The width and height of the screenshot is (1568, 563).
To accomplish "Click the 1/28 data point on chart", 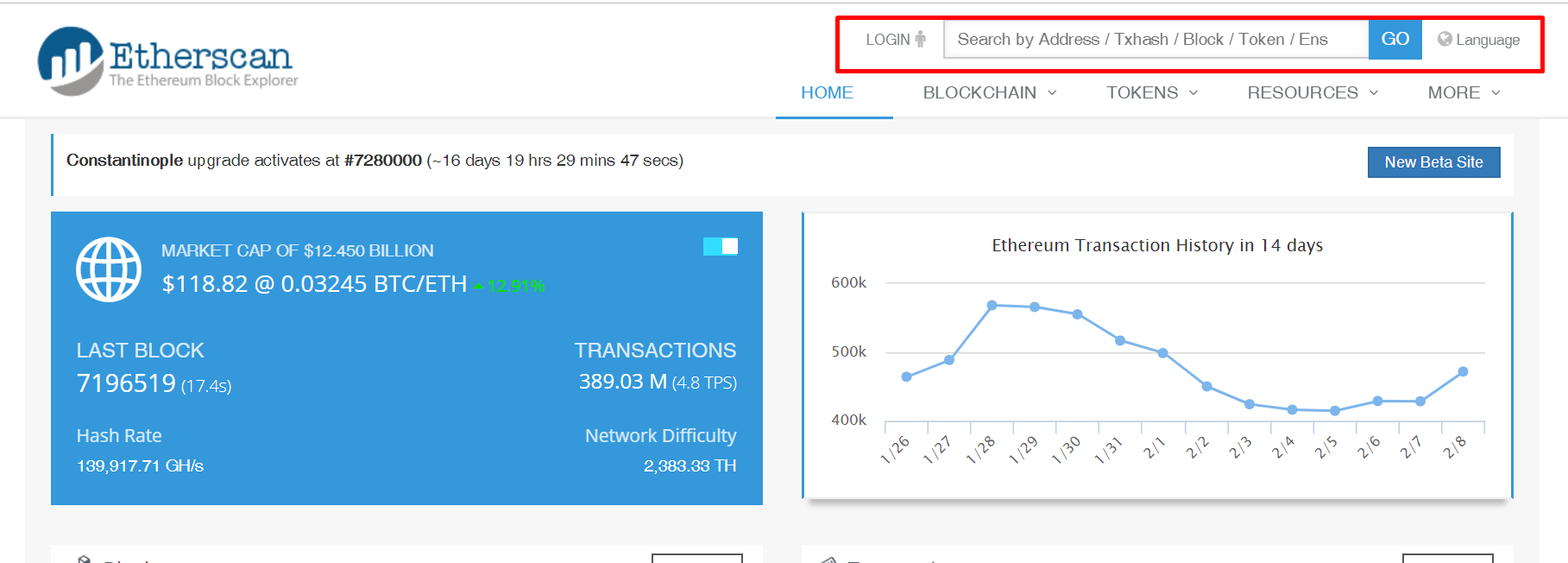I will point(992,305).
